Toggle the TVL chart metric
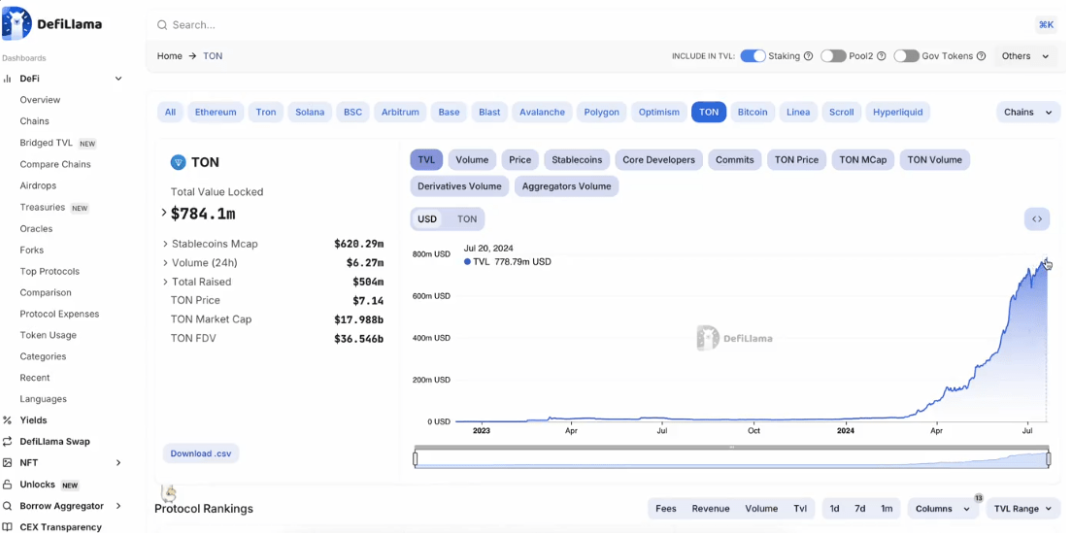1066x533 pixels. 426,160
